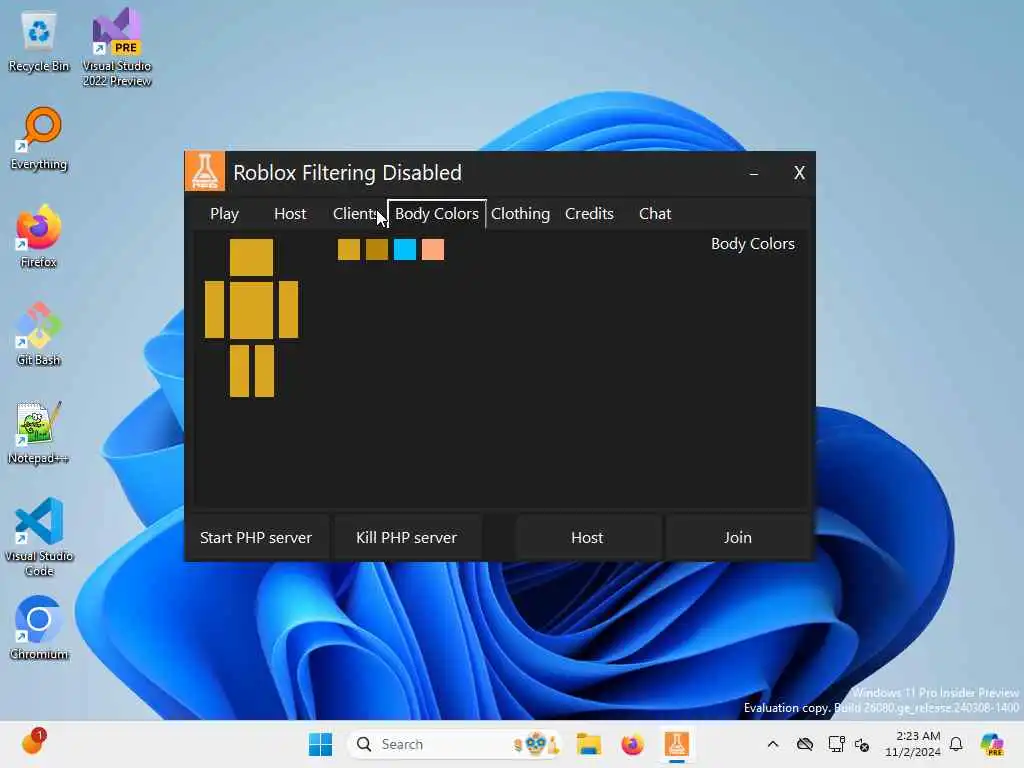Image resolution: width=1024 pixels, height=768 pixels.
Task: Open widgets icon with notification badge
Action: 33,743
